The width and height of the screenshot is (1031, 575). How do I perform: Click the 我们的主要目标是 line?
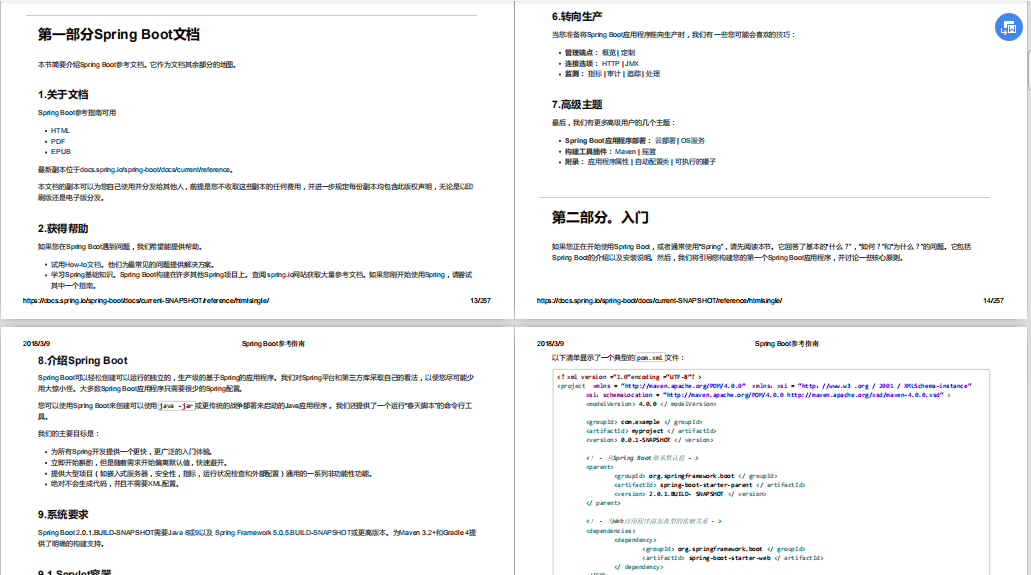click(x=68, y=434)
